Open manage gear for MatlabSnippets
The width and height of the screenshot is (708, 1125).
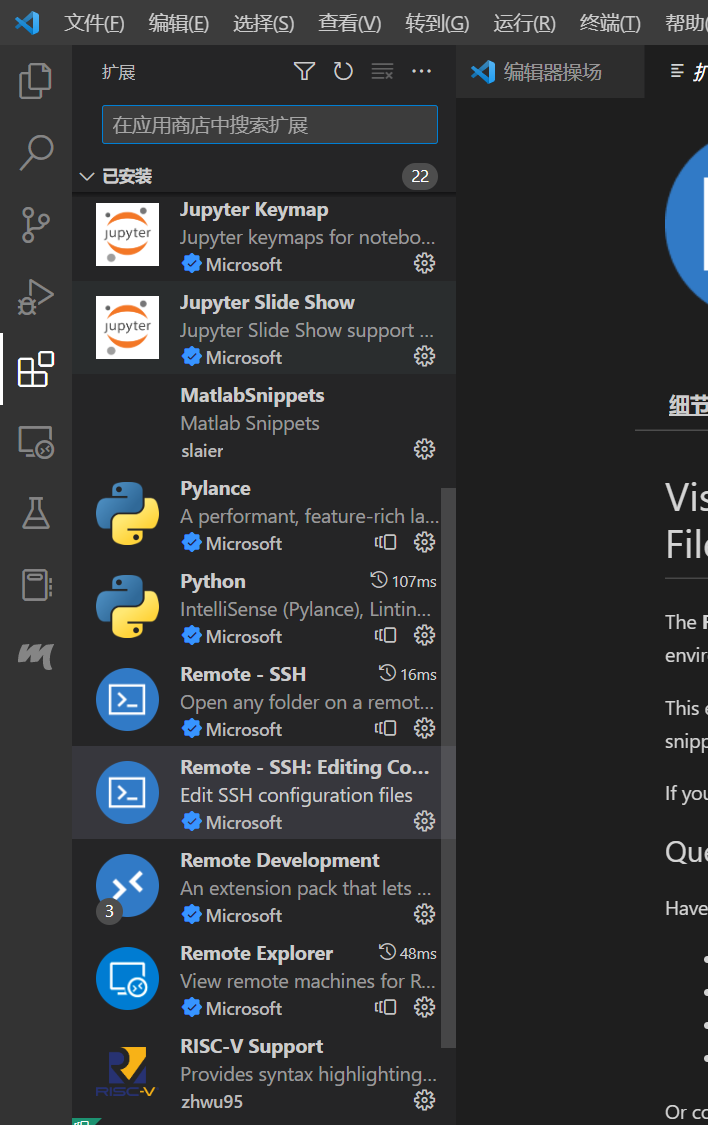[424, 449]
